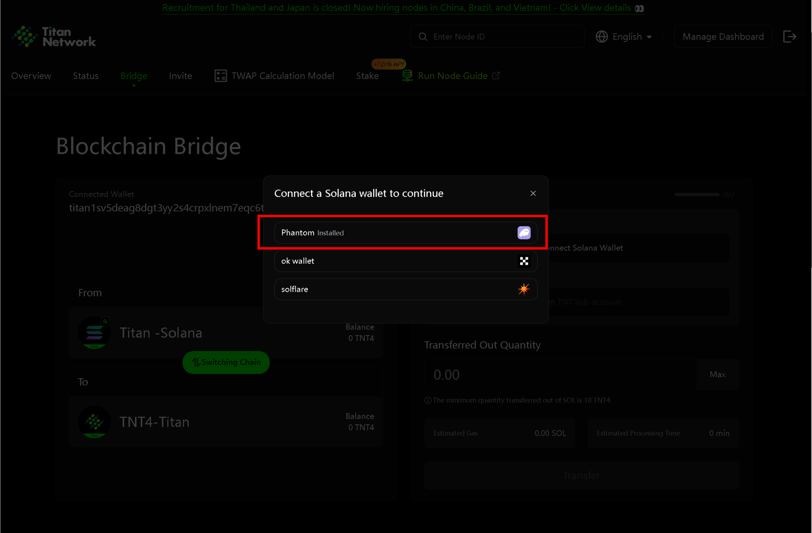Select the Bridge tab
The image size is (812, 533).
134,76
